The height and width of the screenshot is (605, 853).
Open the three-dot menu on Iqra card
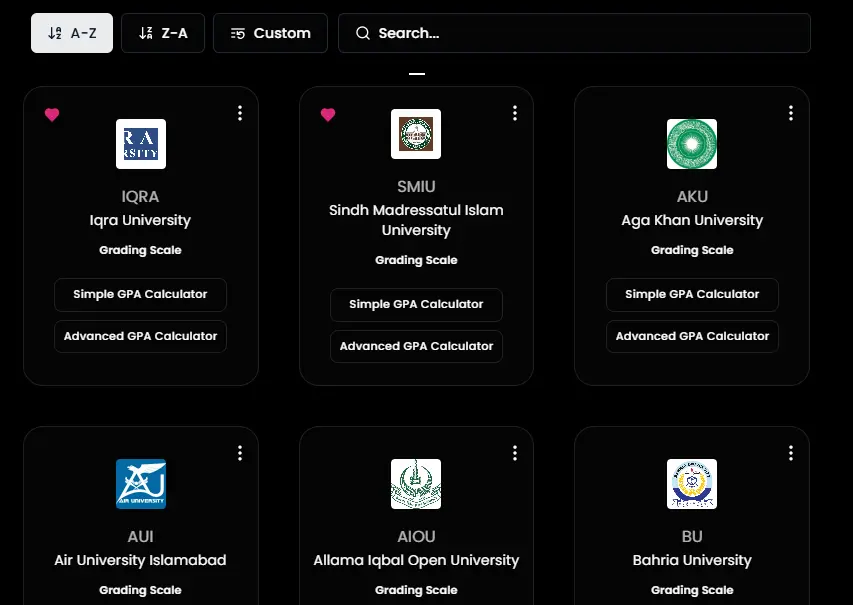pos(240,113)
